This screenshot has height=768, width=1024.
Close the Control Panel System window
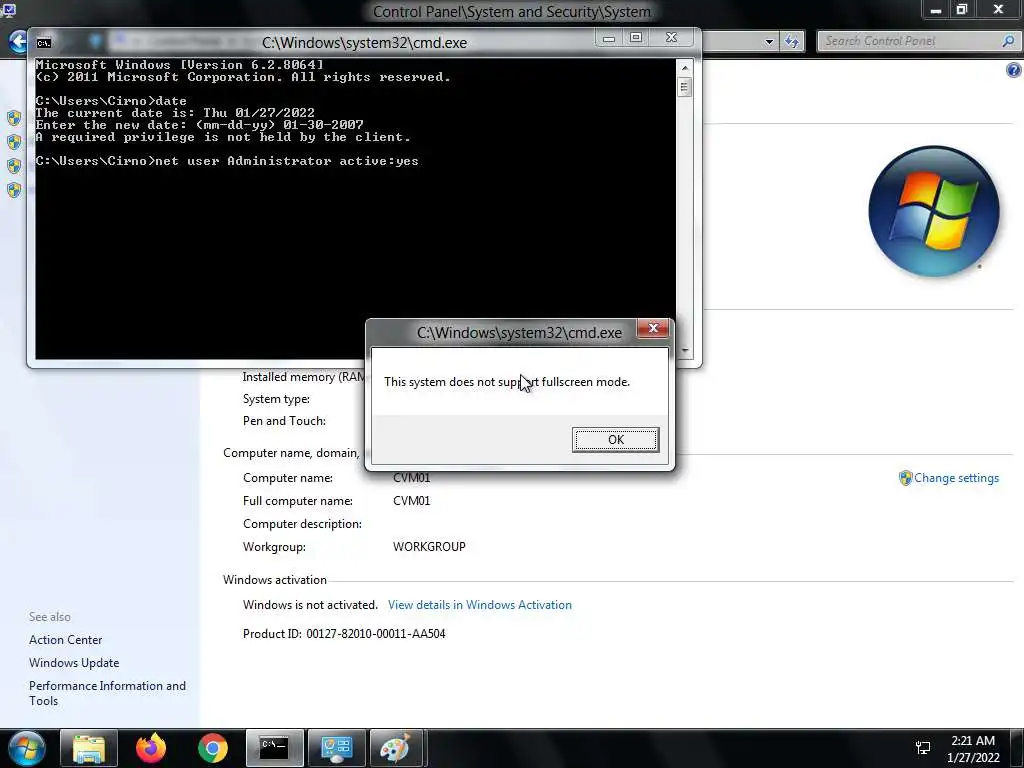pos(998,10)
